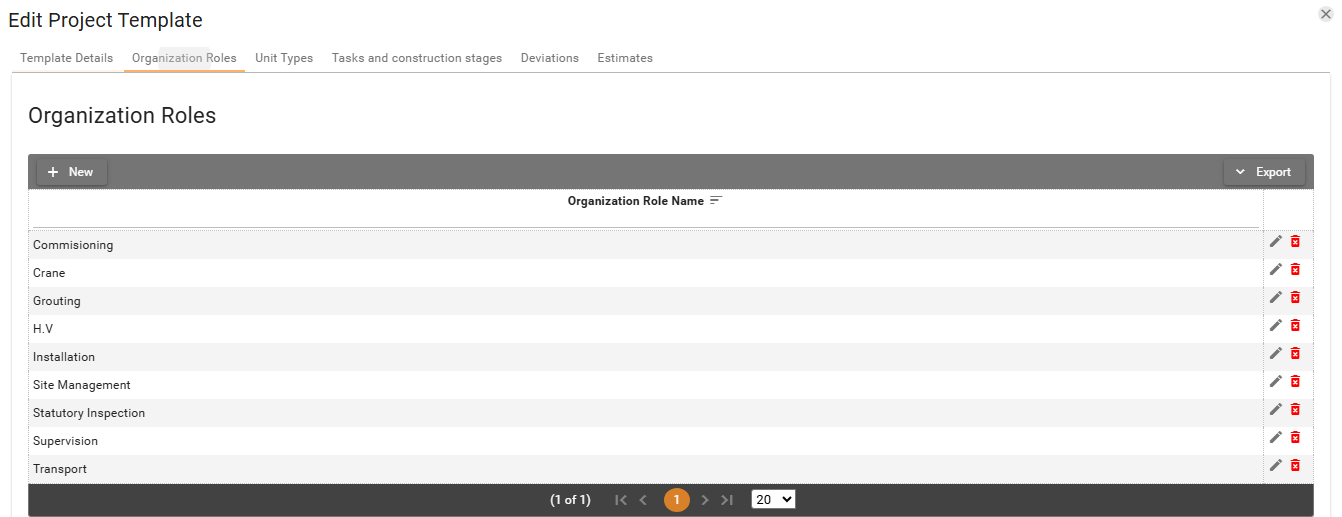The width and height of the screenshot is (1342, 517).
Task: Delete the Statutory Inspection role
Action: [1295, 409]
